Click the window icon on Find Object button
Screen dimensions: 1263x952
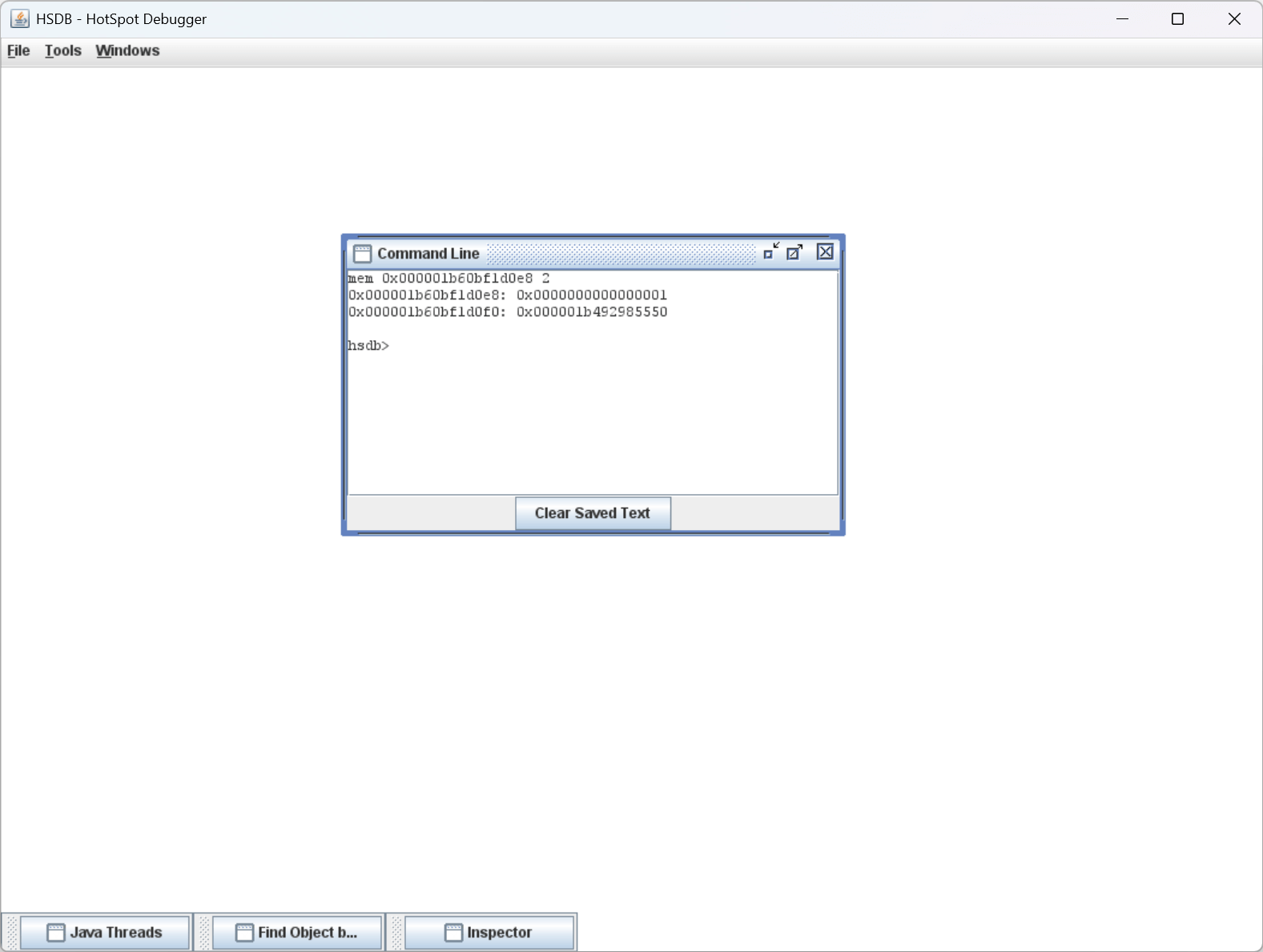click(244, 933)
